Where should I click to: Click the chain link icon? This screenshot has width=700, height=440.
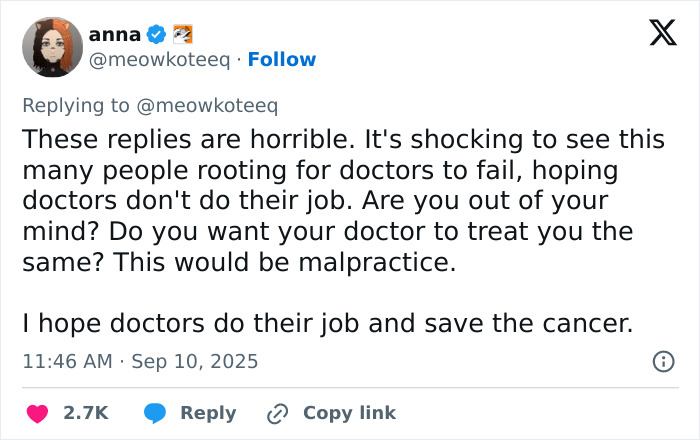click(x=278, y=413)
